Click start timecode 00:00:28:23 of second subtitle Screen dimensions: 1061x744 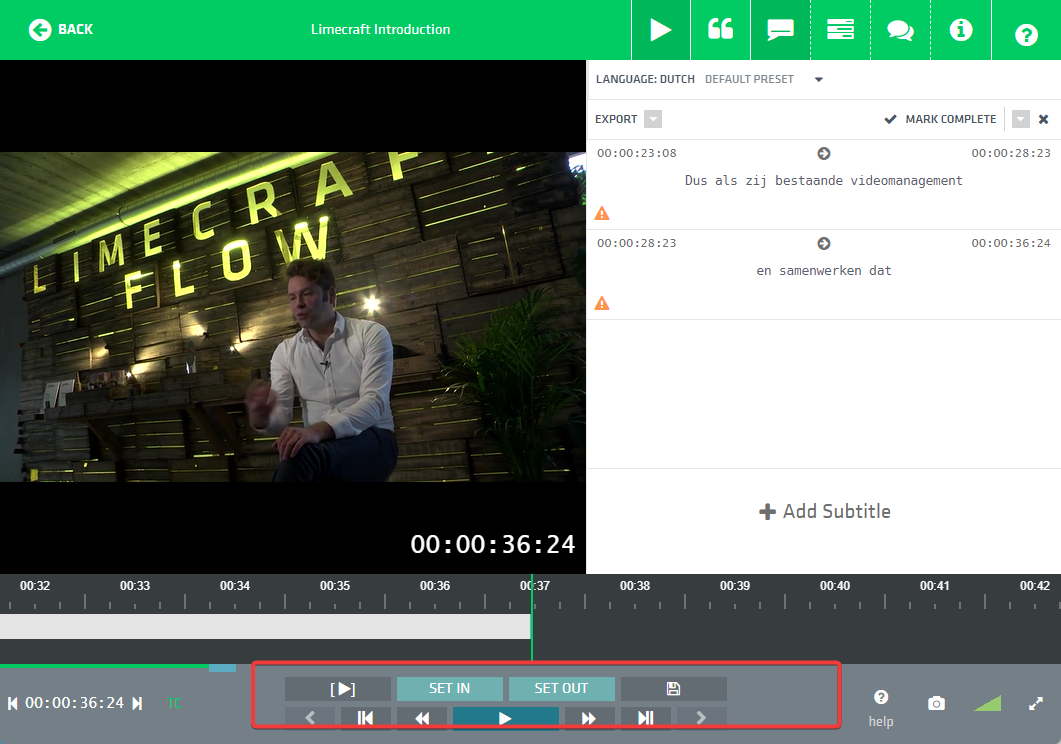pos(637,243)
